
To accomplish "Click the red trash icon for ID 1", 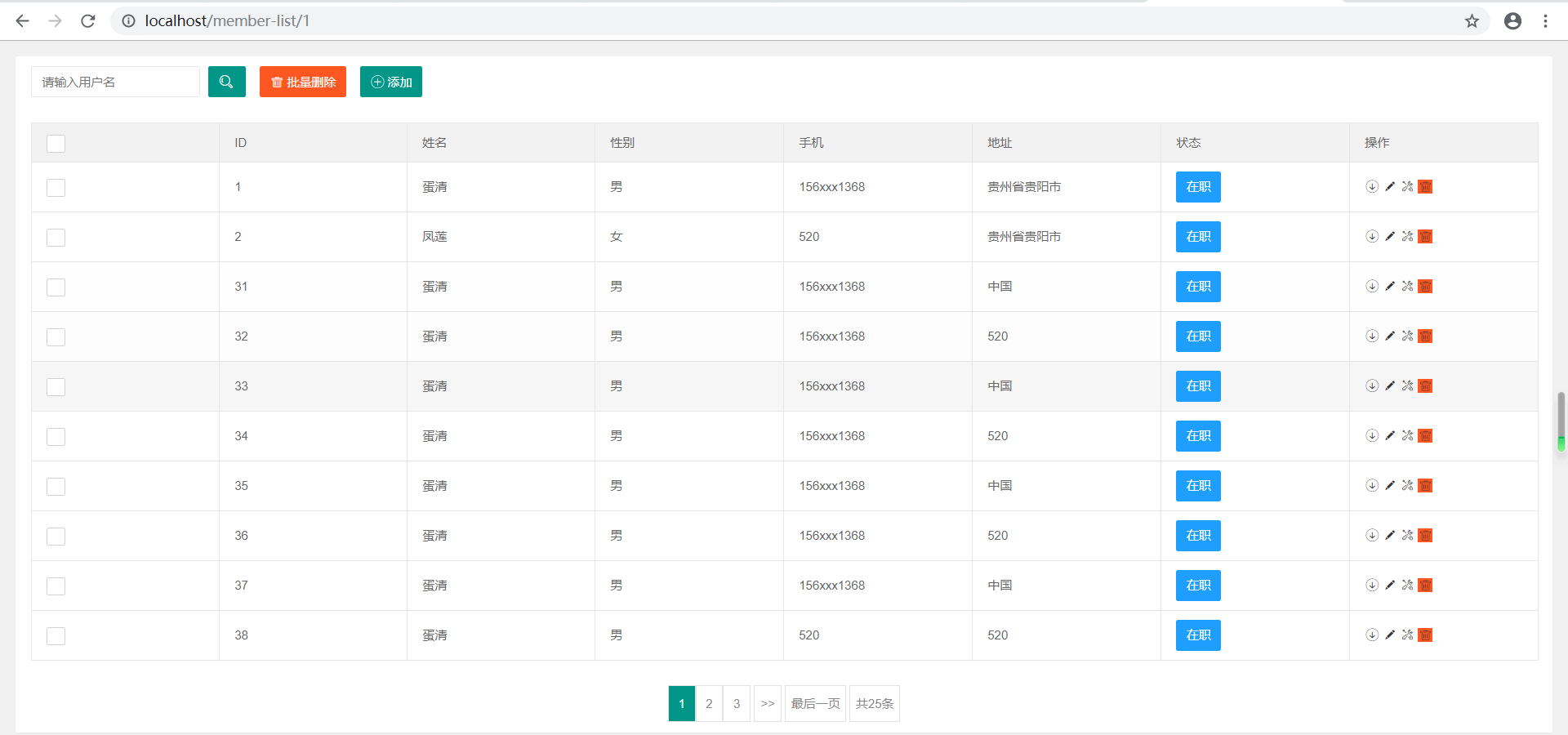I will pyautogui.click(x=1425, y=186).
